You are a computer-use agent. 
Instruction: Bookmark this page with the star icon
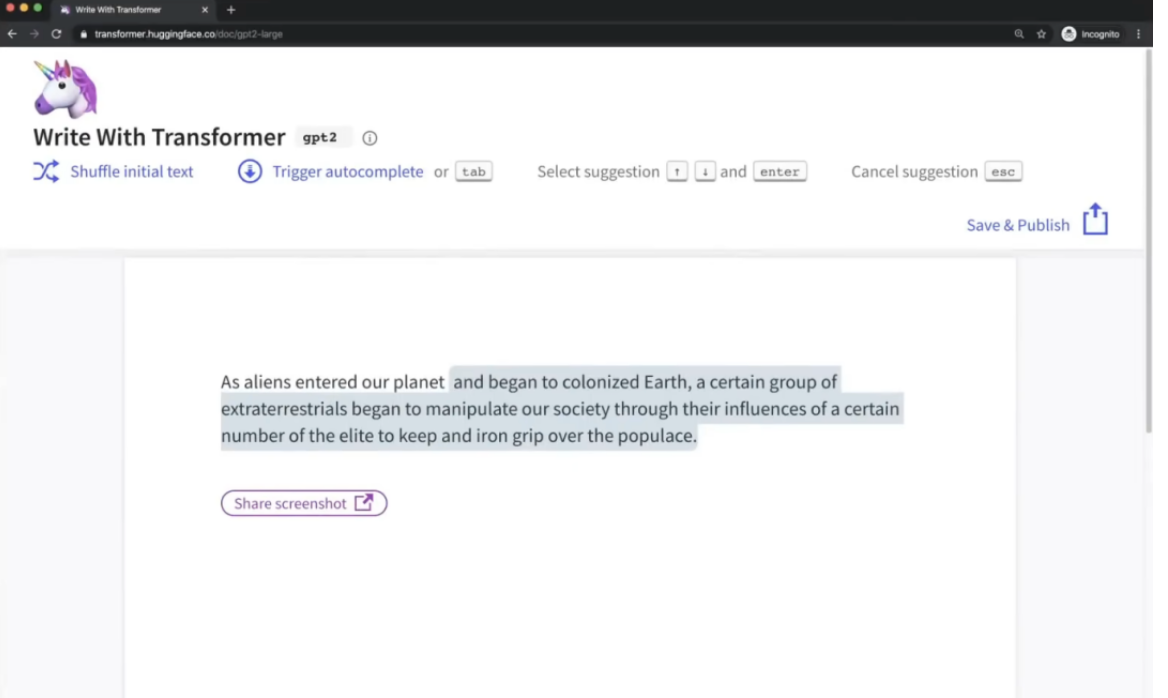tap(1041, 34)
